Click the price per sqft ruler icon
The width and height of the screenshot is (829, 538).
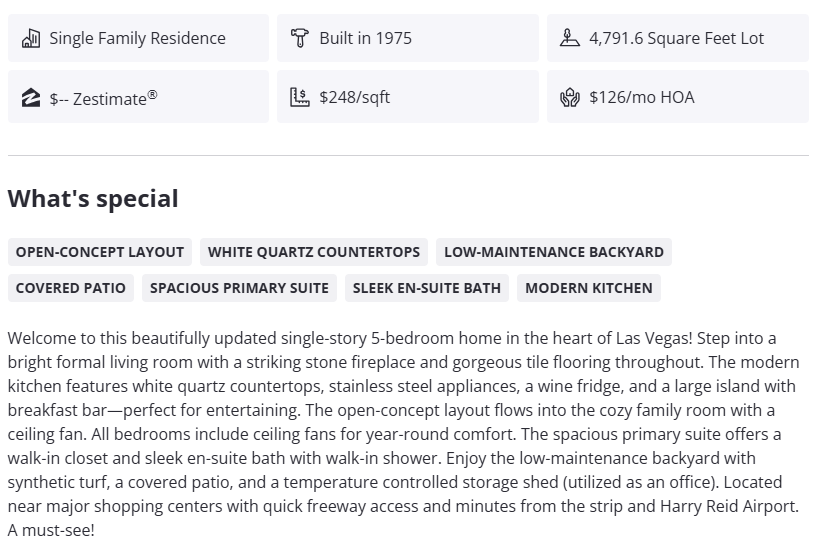click(299, 97)
